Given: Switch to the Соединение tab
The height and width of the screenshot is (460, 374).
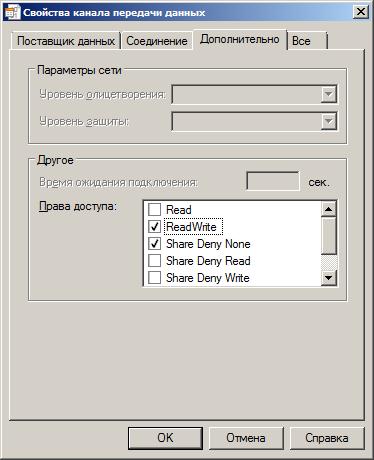Looking at the screenshot, I should (x=157, y=41).
